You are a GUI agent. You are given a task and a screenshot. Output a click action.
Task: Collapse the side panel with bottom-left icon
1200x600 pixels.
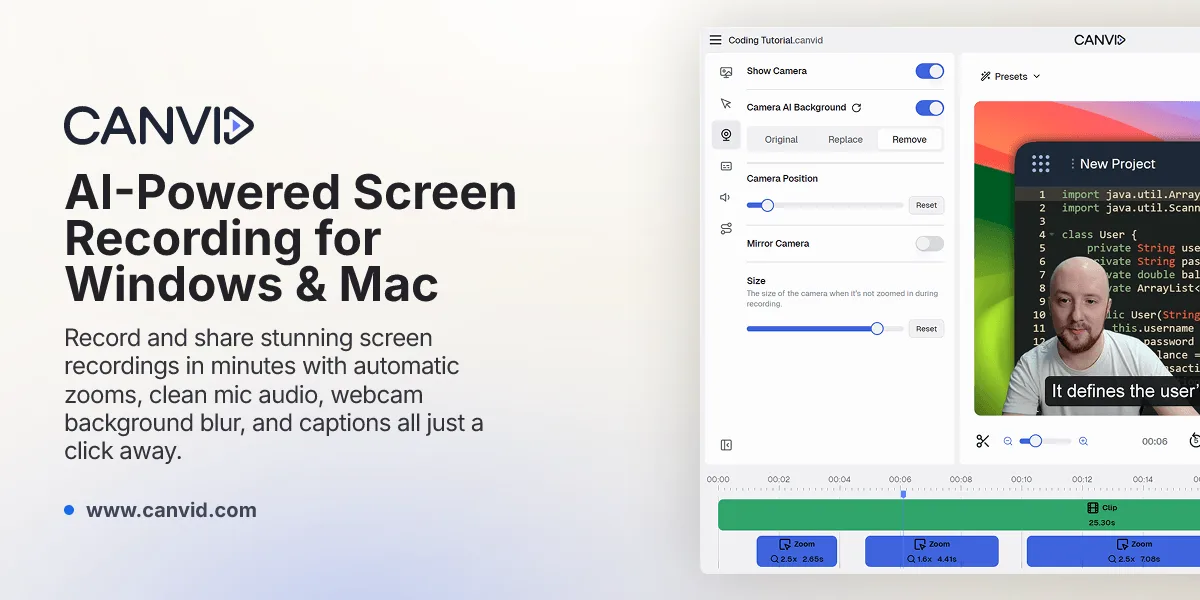tap(726, 445)
